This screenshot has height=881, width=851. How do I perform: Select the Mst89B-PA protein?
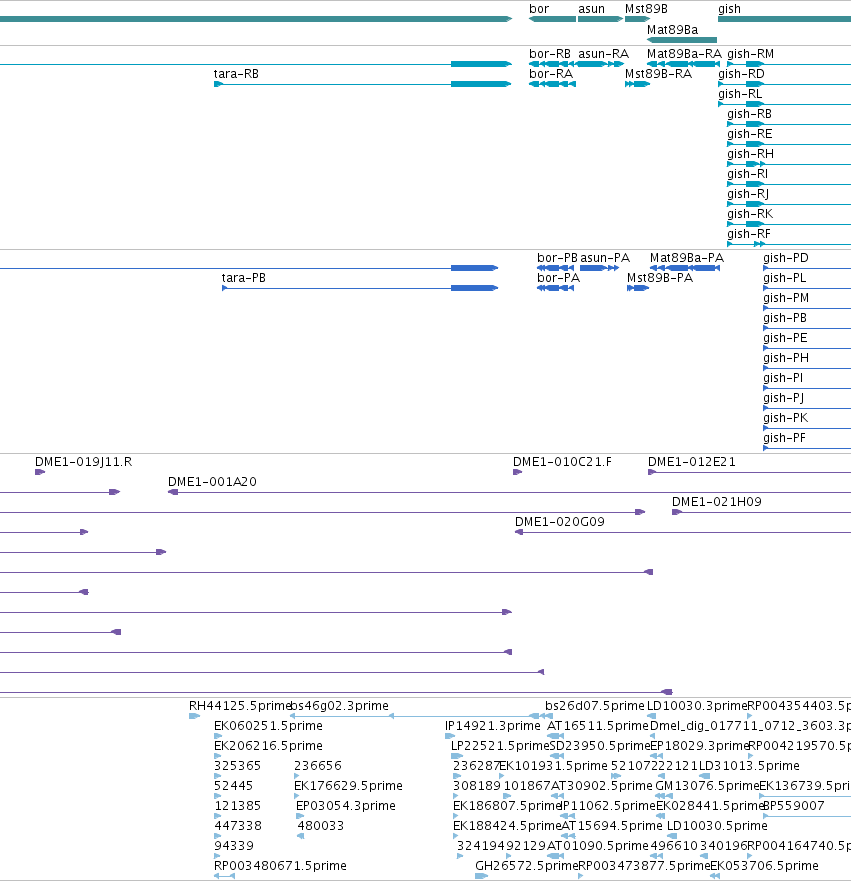pos(638,288)
